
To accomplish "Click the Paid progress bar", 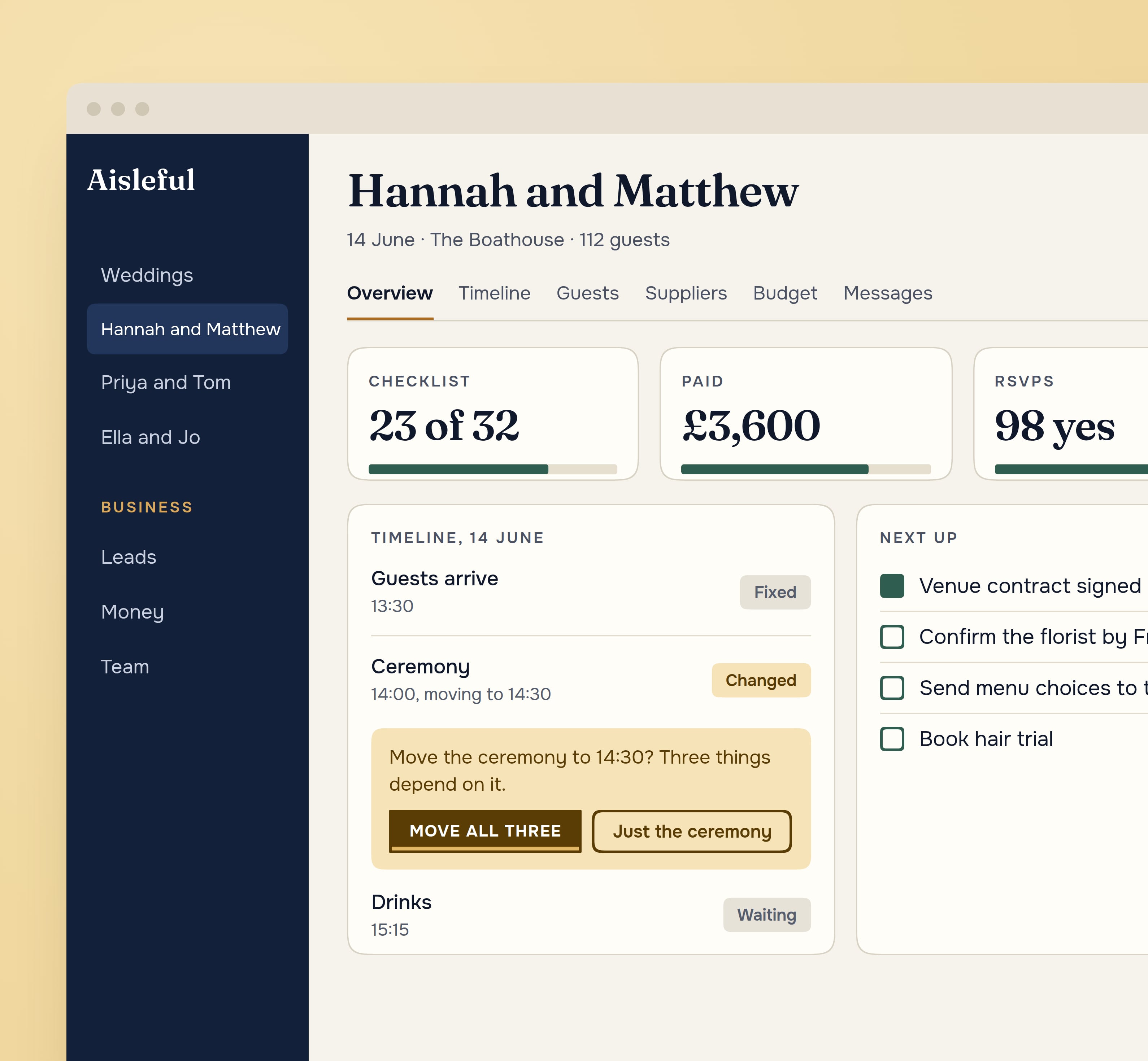I will coord(806,469).
